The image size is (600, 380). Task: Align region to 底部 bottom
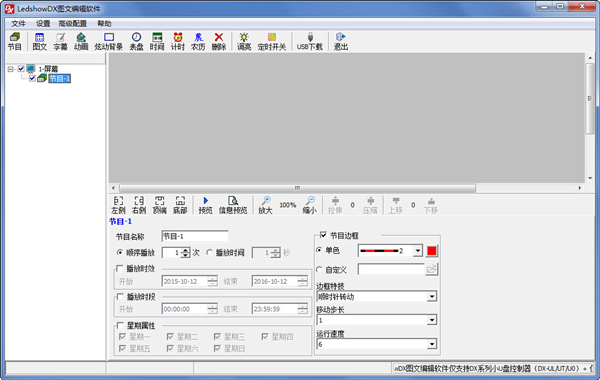180,205
